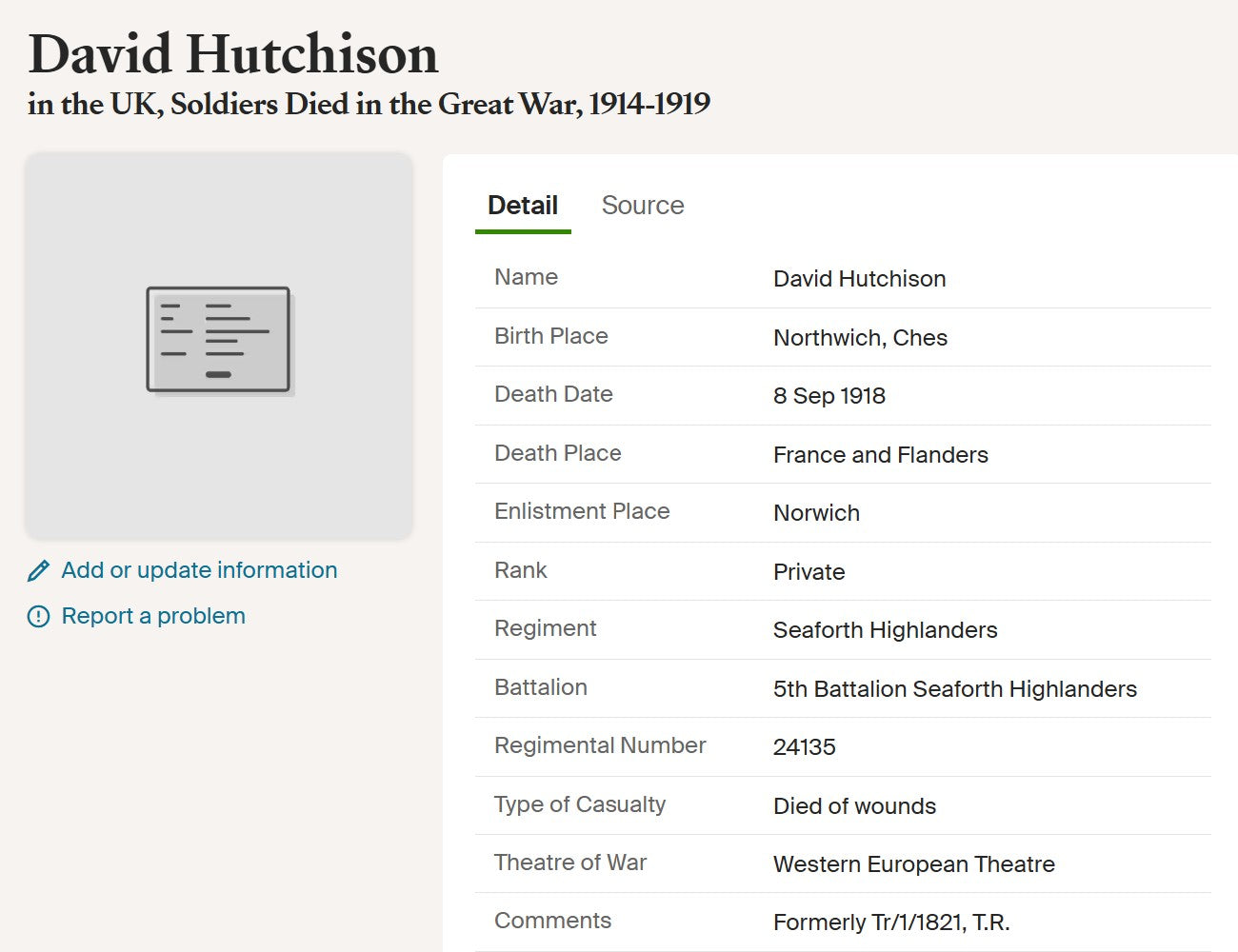
Task: Open the Add or update information link
Action: click(199, 570)
